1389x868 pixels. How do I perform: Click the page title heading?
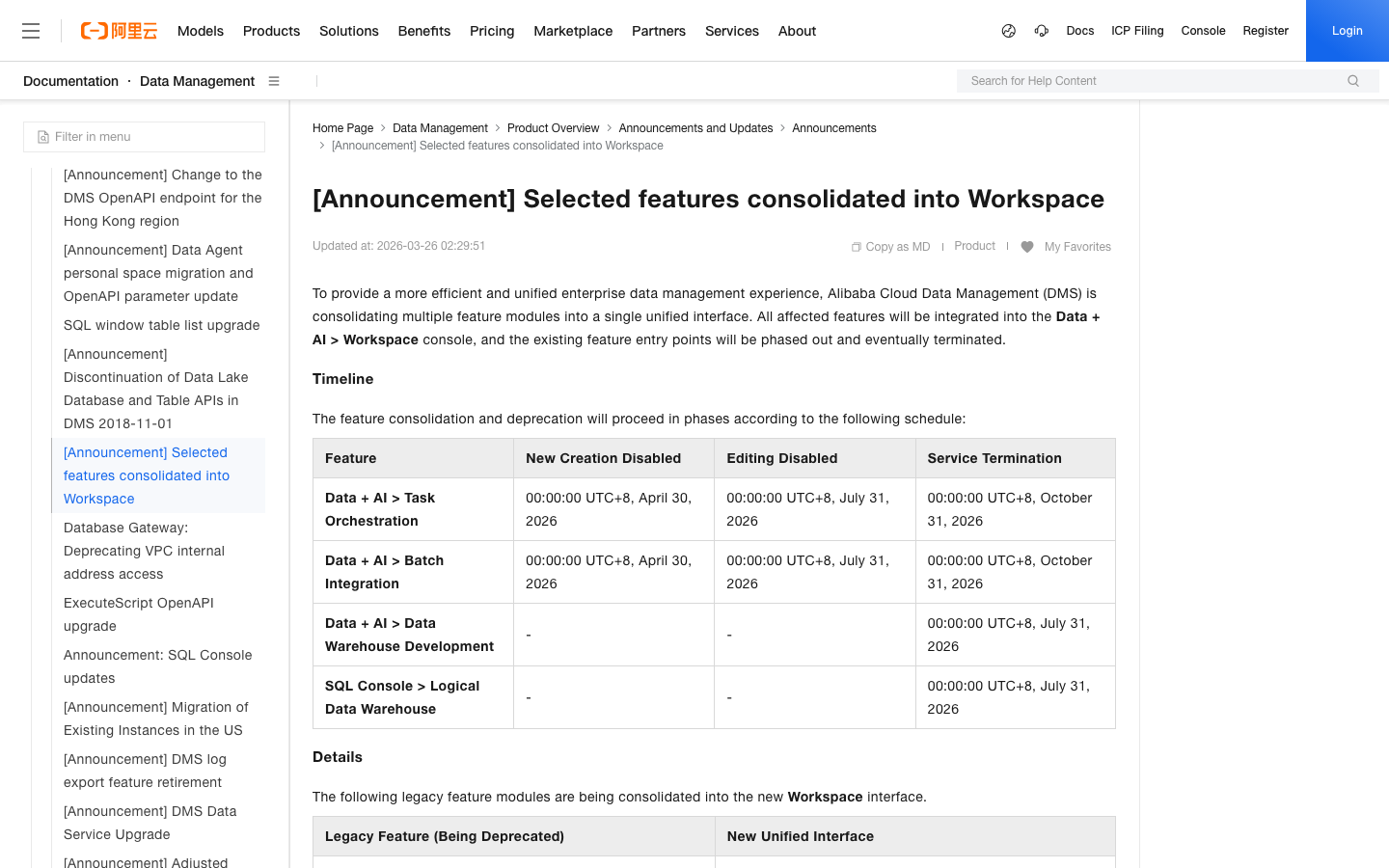click(708, 199)
